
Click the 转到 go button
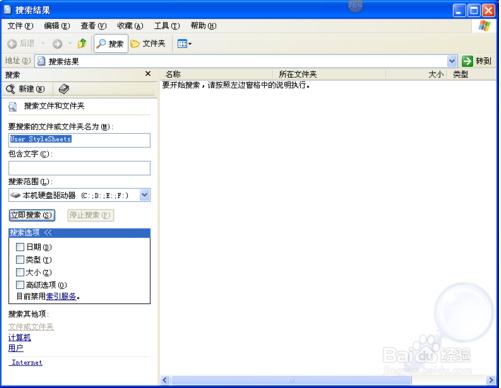click(477, 61)
